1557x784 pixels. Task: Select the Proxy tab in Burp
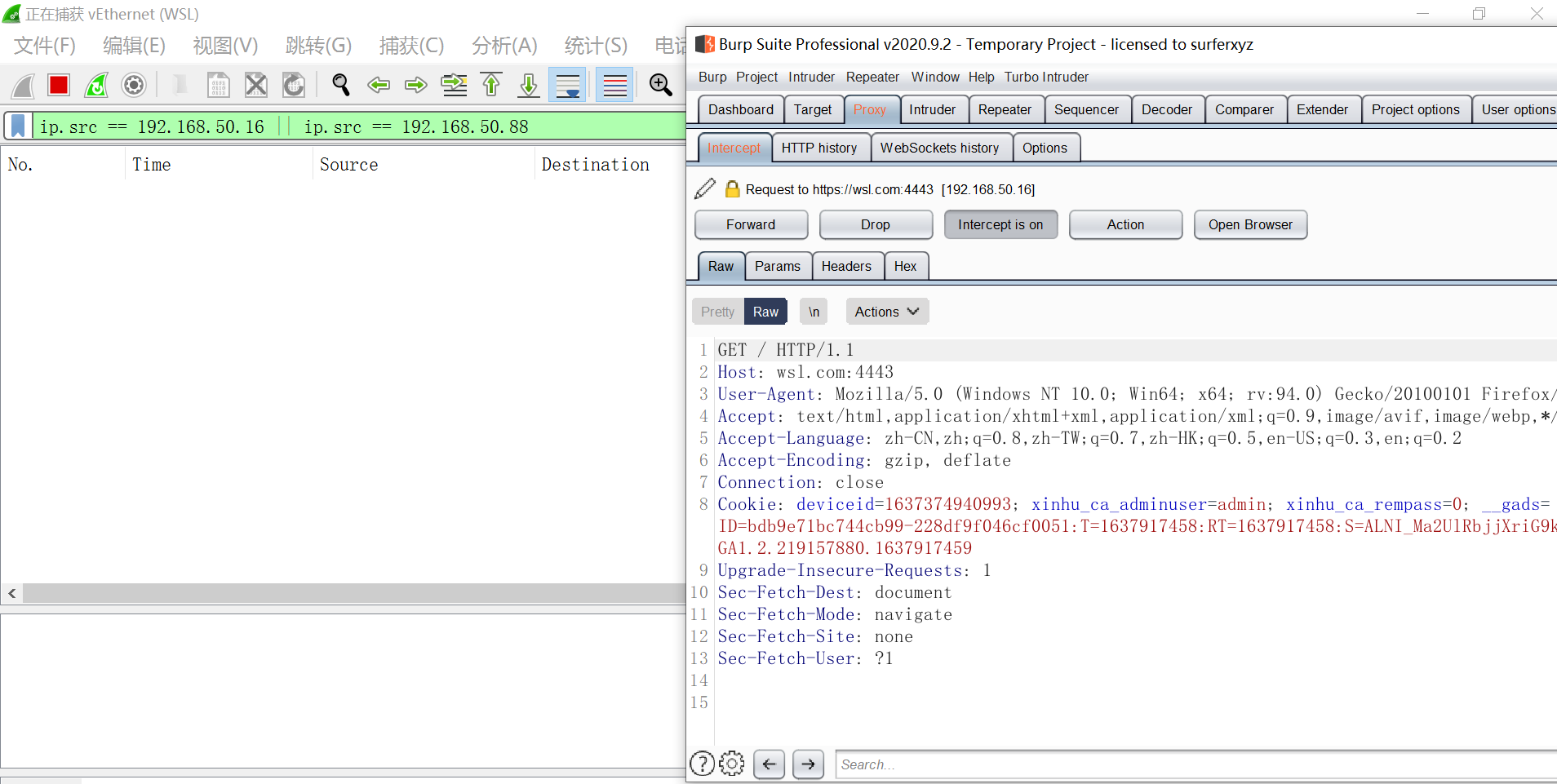870,109
